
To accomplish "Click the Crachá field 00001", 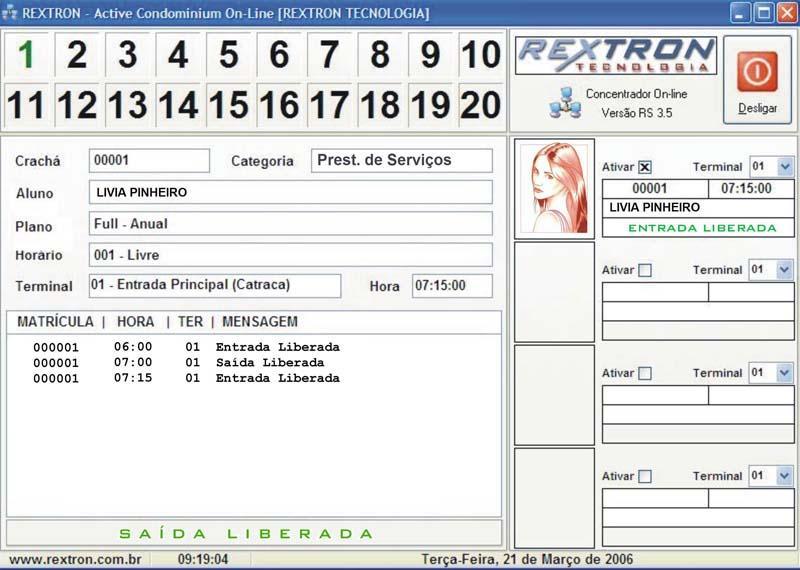I will click(x=149, y=161).
